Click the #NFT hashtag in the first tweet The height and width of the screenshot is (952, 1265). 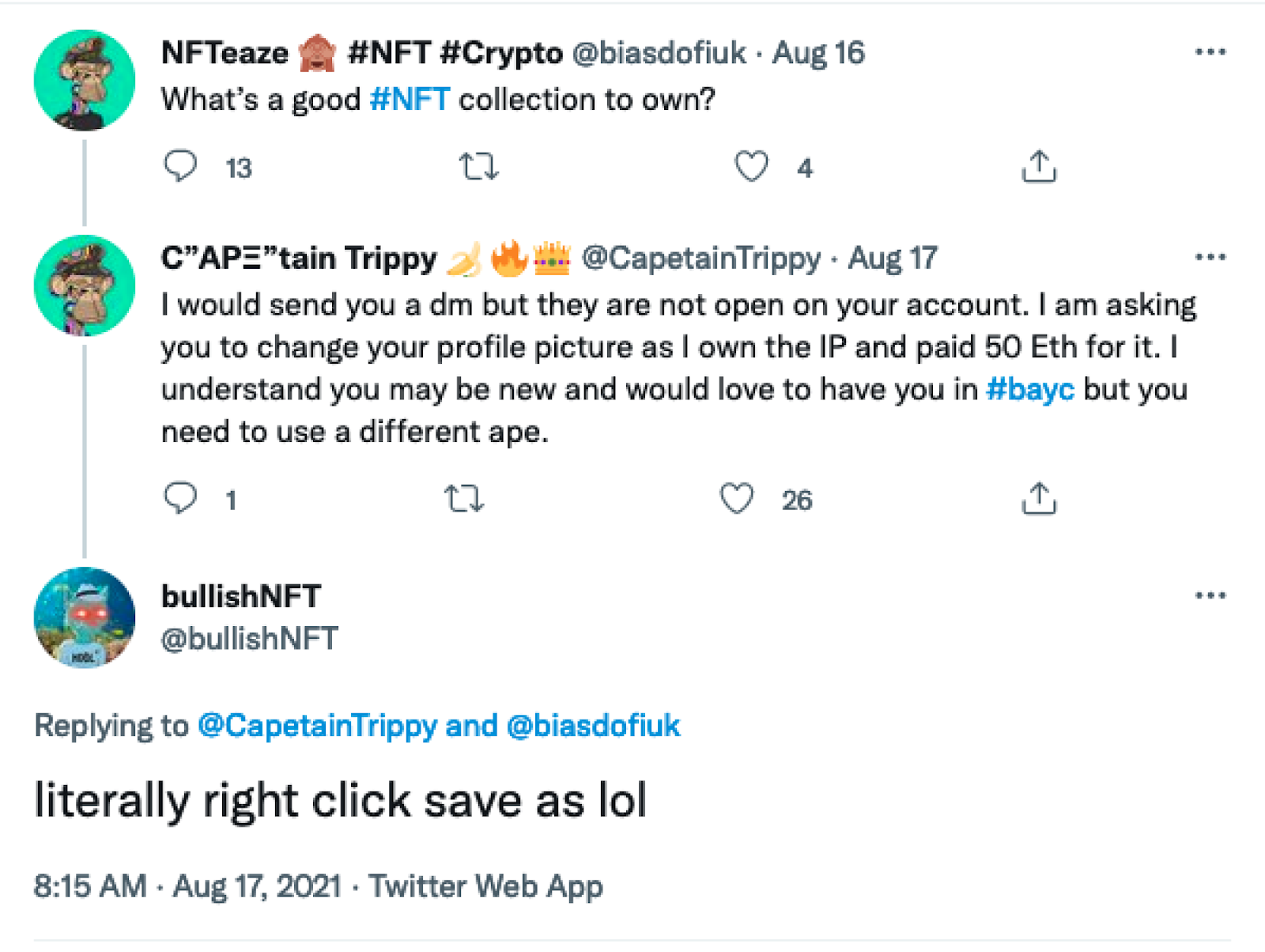point(410,100)
